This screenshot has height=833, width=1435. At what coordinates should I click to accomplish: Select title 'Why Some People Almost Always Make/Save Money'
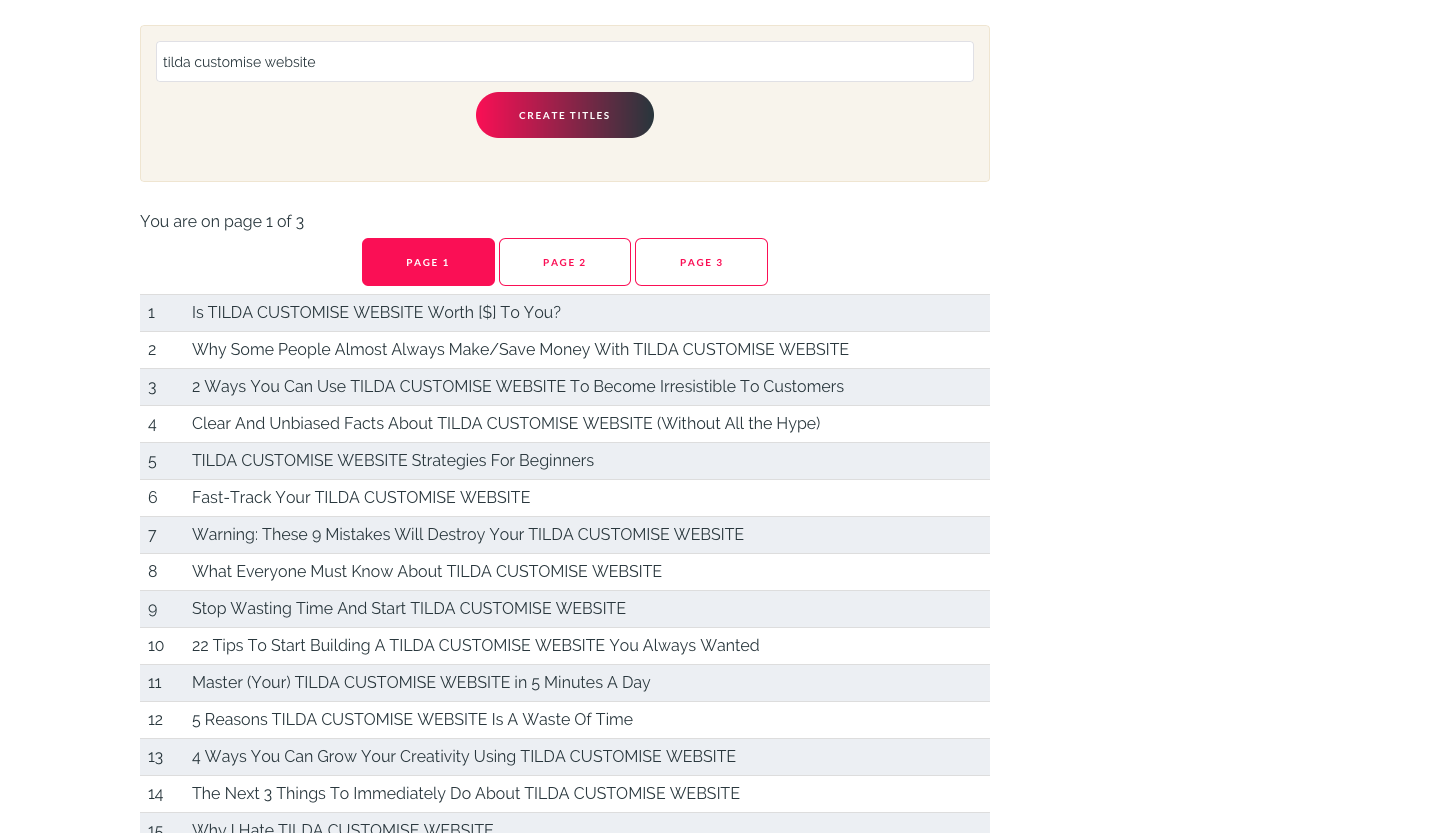[520, 350]
